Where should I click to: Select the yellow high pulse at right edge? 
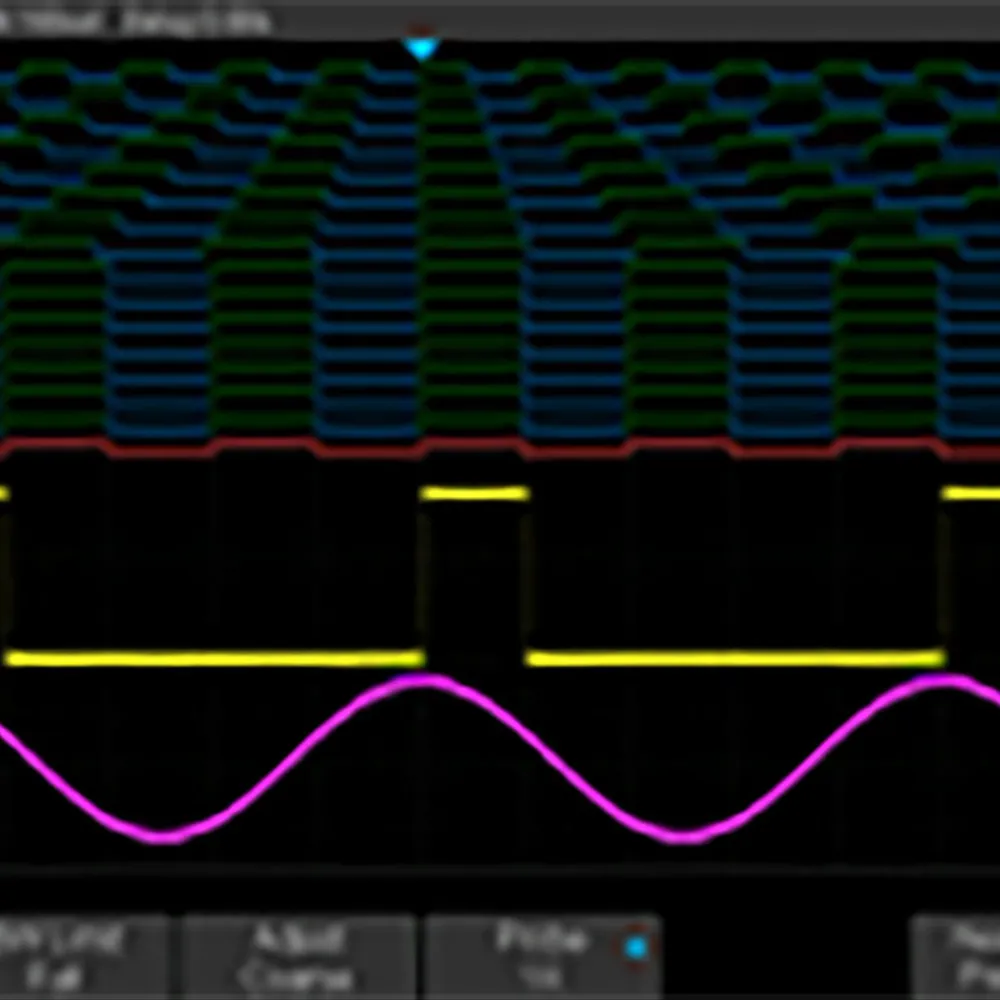[970, 493]
